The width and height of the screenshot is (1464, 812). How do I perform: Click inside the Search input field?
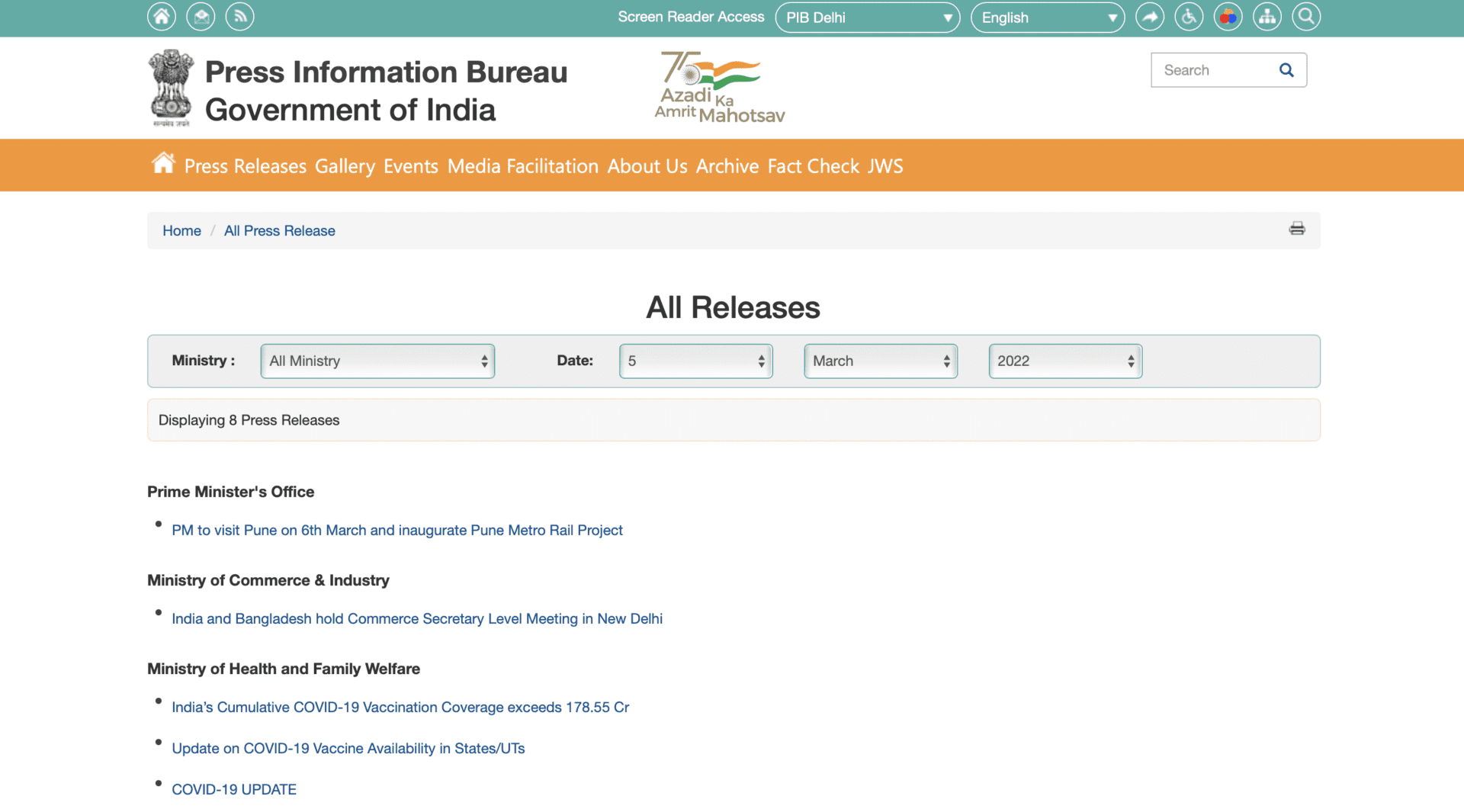[1212, 69]
